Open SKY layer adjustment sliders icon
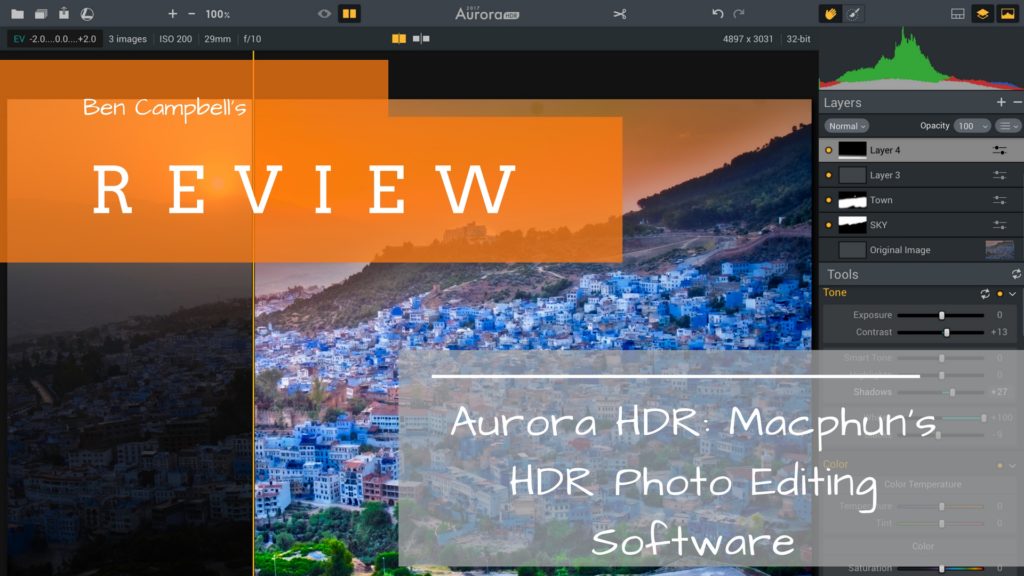The image size is (1024, 576). pyautogui.click(x=1000, y=225)
